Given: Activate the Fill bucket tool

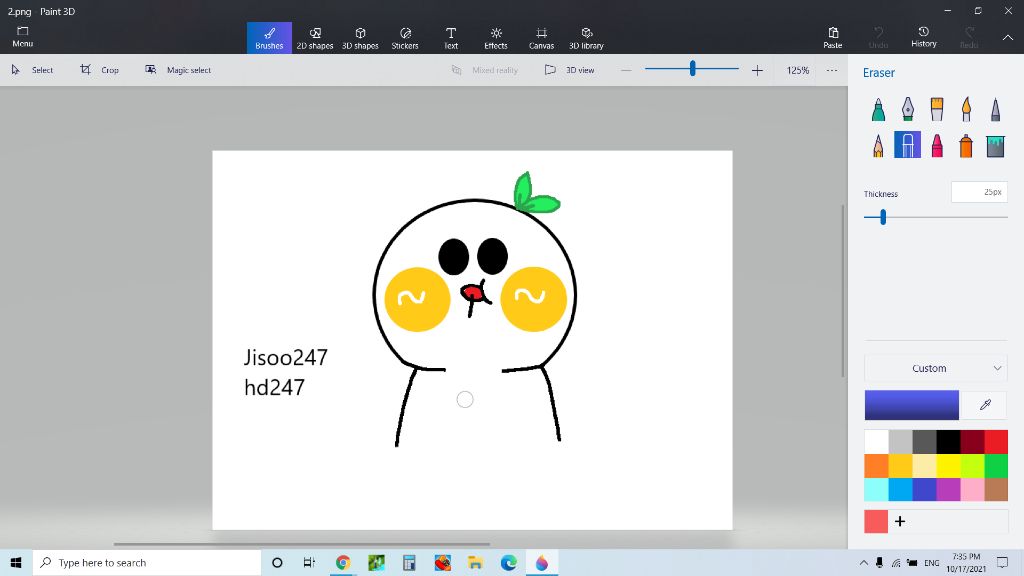Looking at the screenshot, I should [995, 146].
